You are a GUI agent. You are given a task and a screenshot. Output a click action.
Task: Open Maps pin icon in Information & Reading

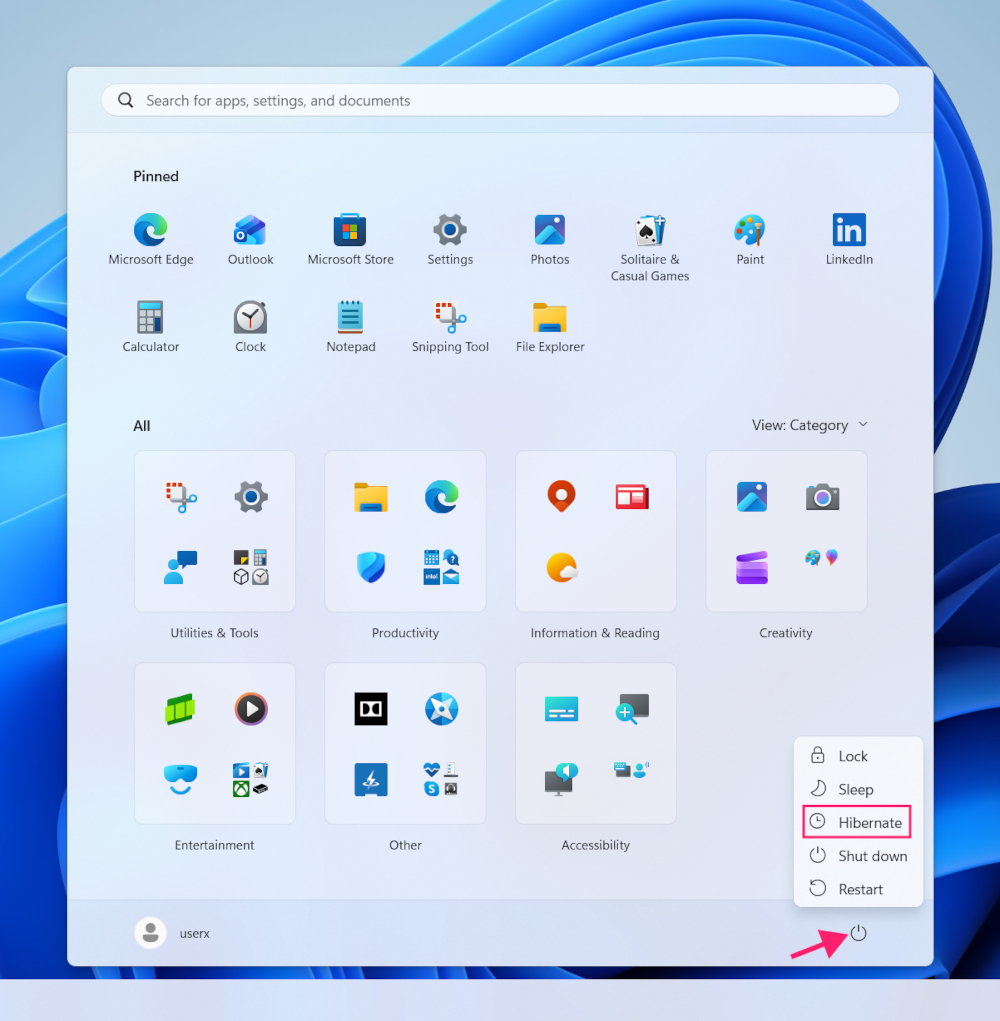point(561,496)
